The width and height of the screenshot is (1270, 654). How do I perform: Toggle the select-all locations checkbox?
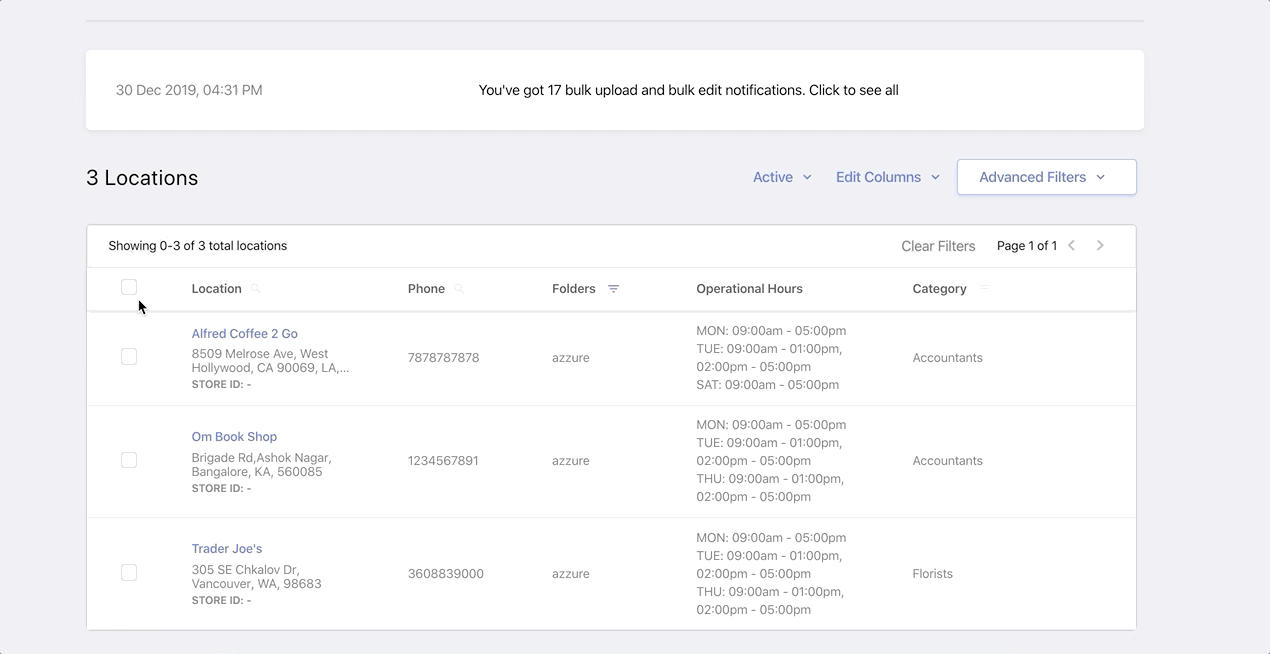point(129,288)
